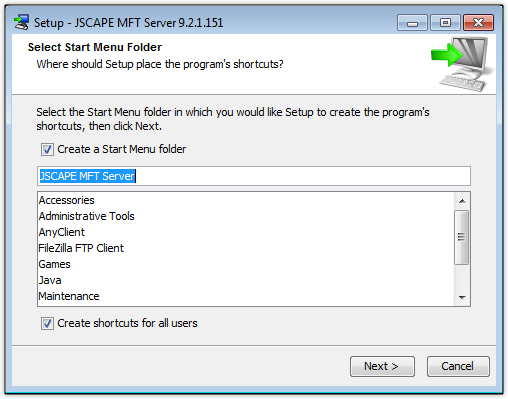Minimize the Setup window
Image resolution: width=508 pixels, height=399 pixels.
point(412,23)
